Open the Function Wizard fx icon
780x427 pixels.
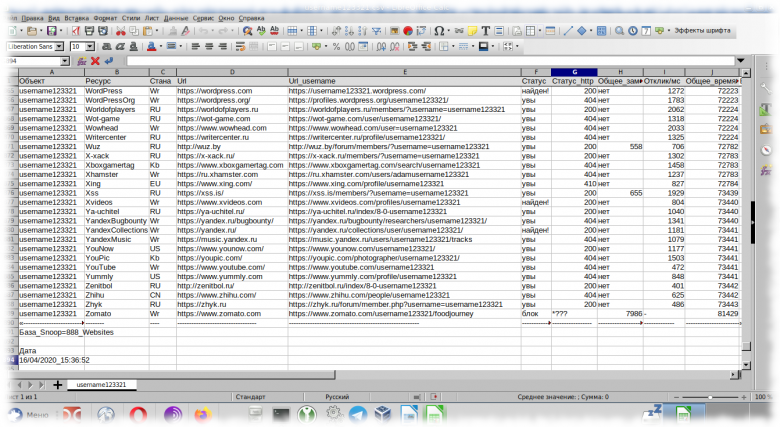(x=82, y=61)
